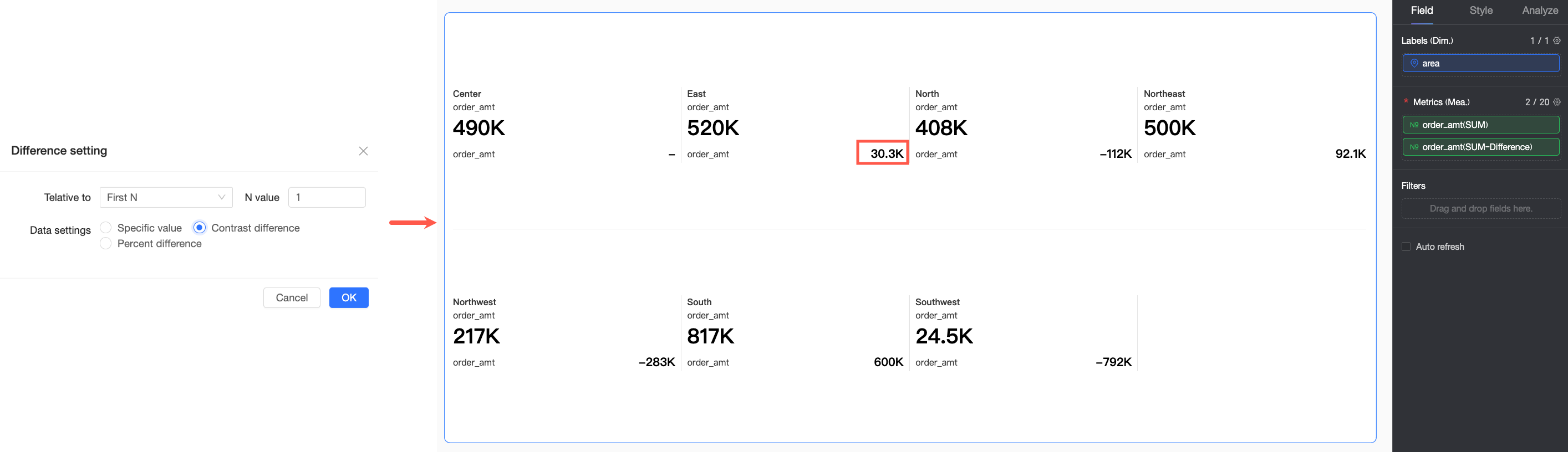Choose the Percent difference radio option
Viewport: 1568px width, 452px height.
click(106, 243)
